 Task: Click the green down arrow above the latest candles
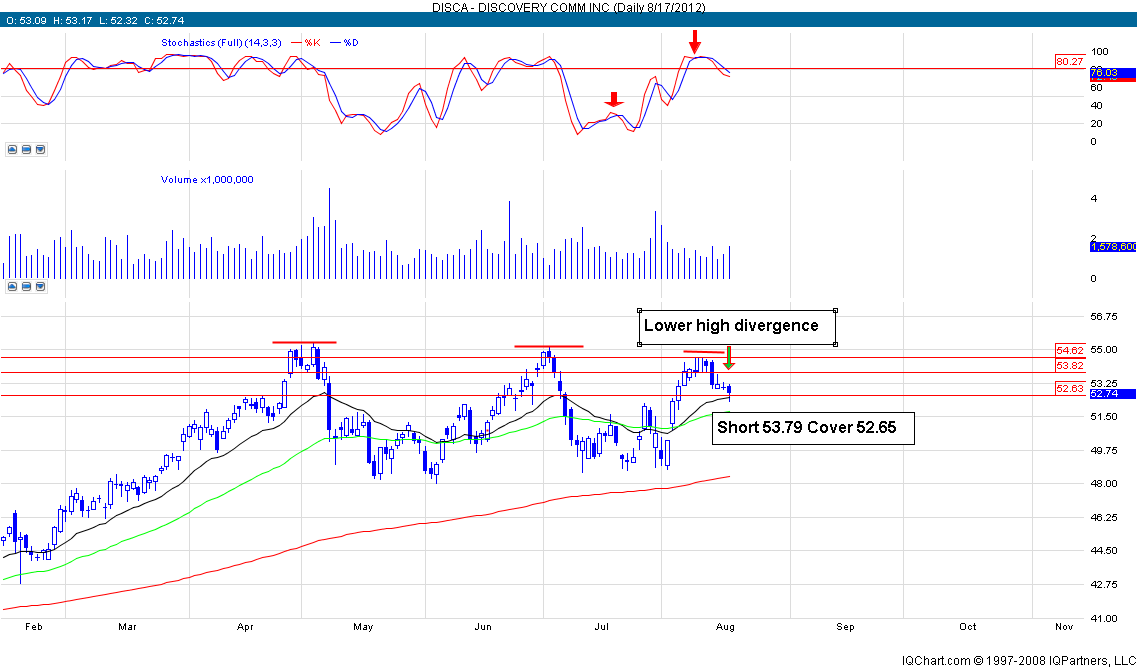click(x=729, y=358)
